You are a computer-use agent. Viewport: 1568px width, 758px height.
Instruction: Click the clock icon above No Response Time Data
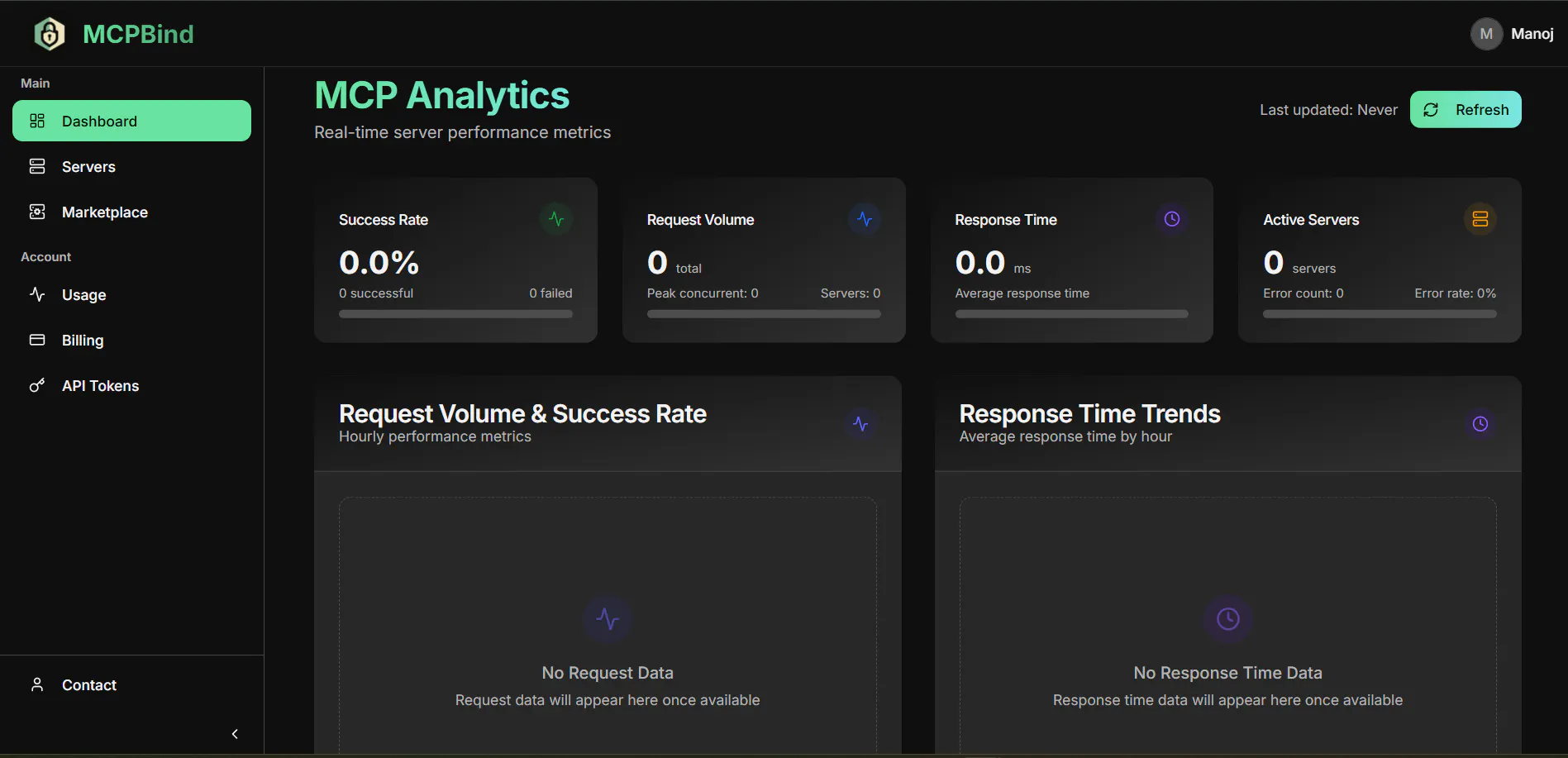(1228, 619)
